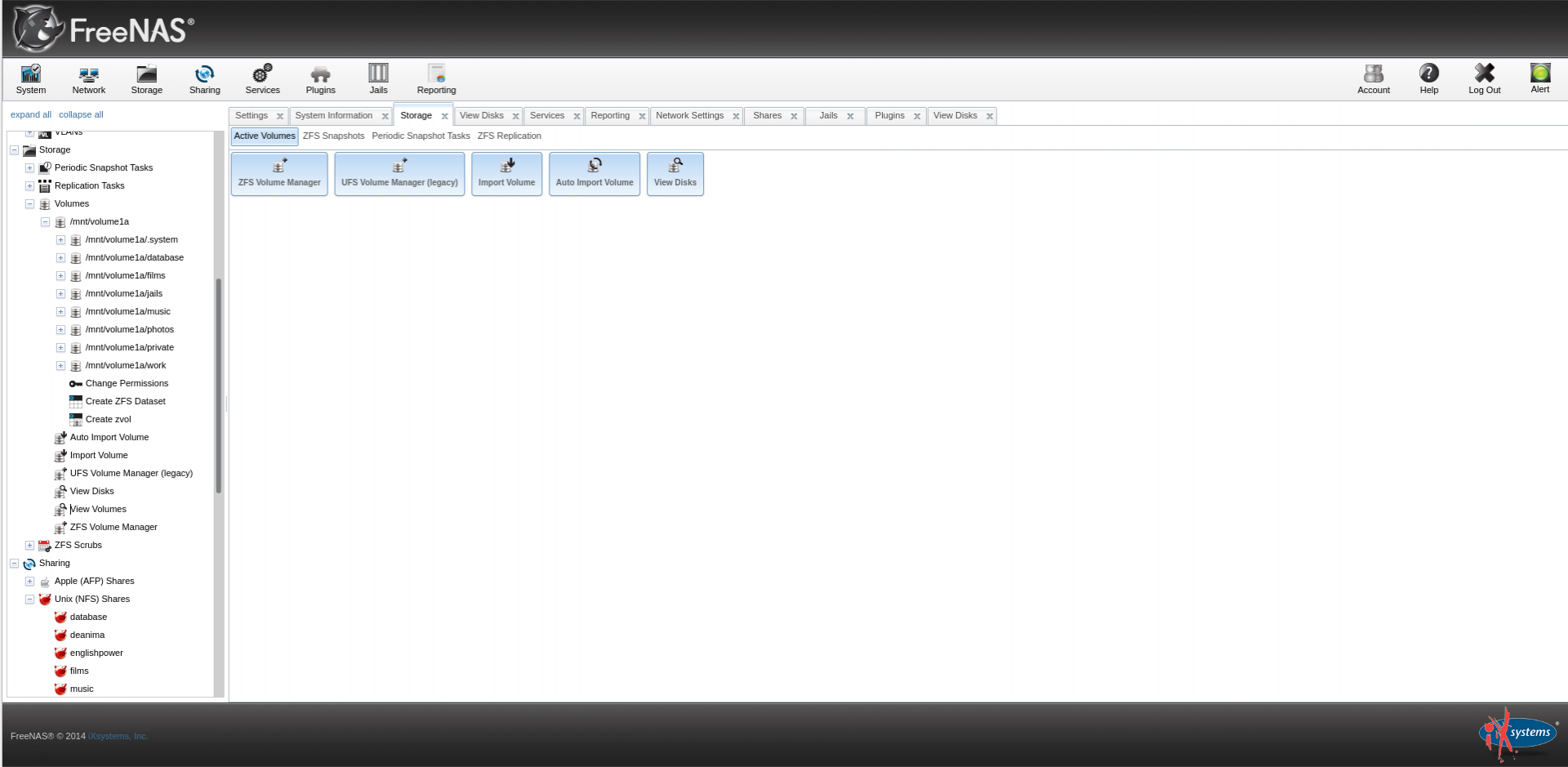This screenshot has height=767, width=1568.
Task: Open the Account icon
Action: pos(1373,79)
